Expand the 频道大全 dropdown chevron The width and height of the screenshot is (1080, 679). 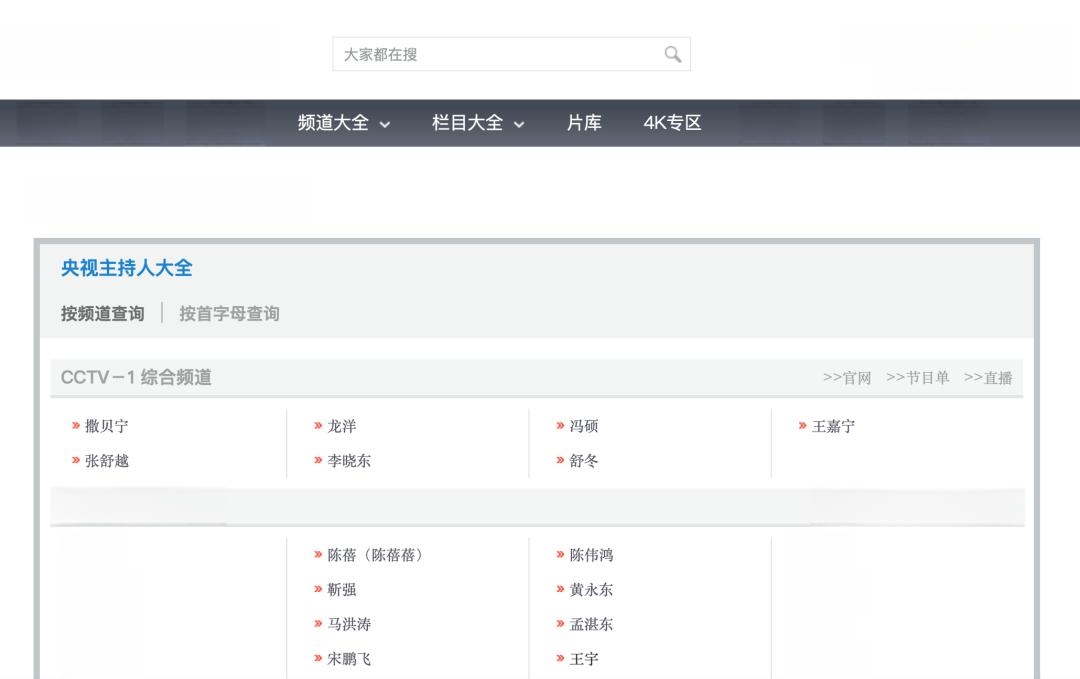pyautogui.click(x=385, y=125)
